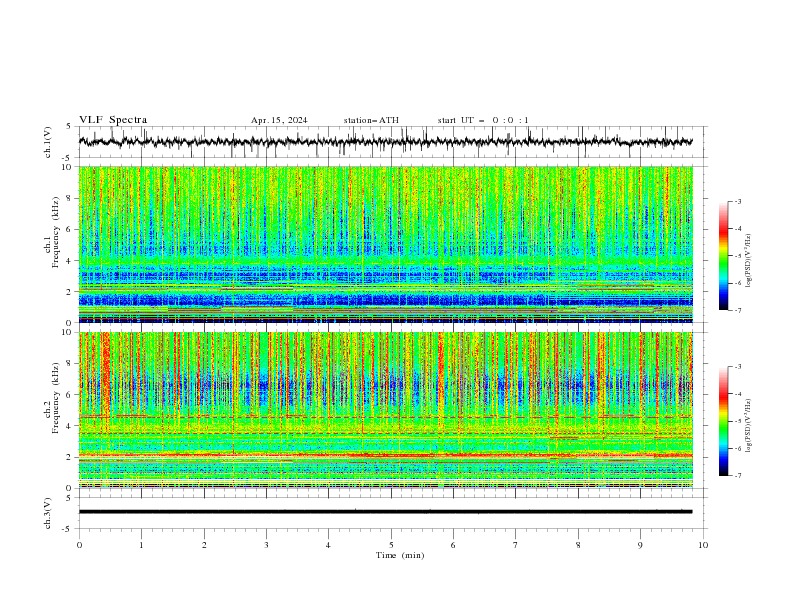792x612 pixels.
Task: Click the "ch.3(V)" axis label
Action: [x=48, y=513]
